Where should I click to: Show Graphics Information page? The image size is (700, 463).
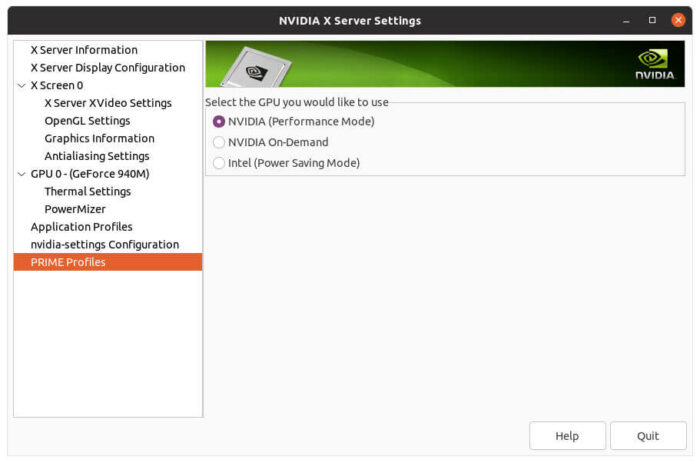click(x=100, y=138)
